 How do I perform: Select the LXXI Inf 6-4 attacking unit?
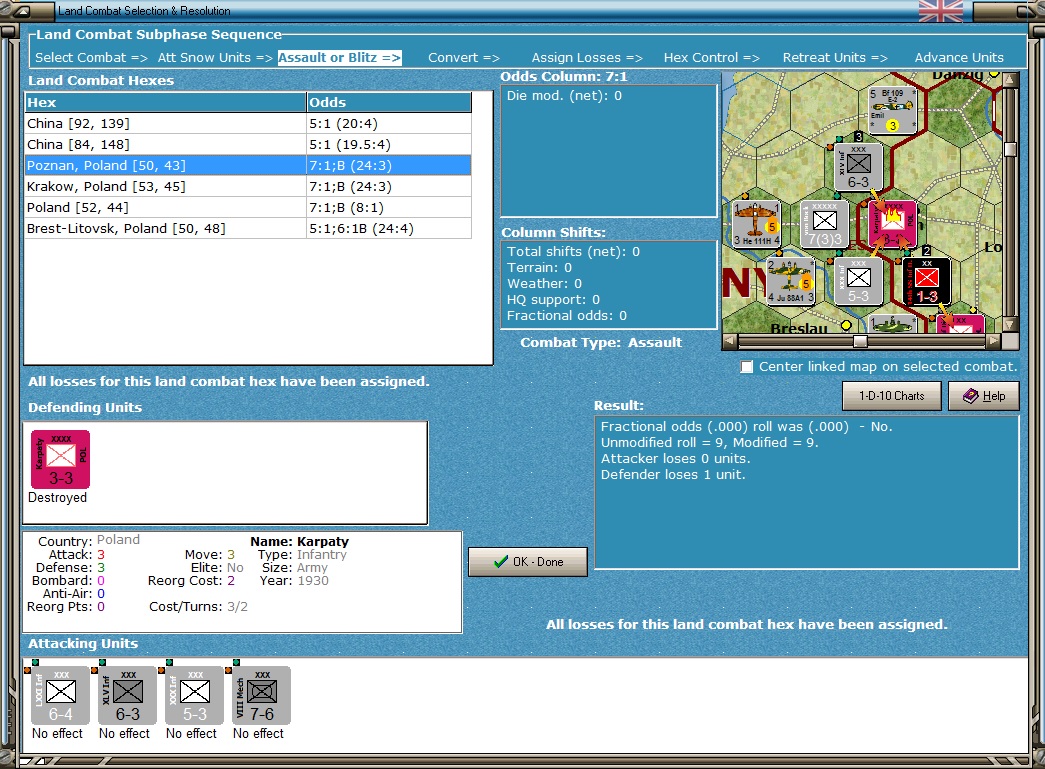61,695
